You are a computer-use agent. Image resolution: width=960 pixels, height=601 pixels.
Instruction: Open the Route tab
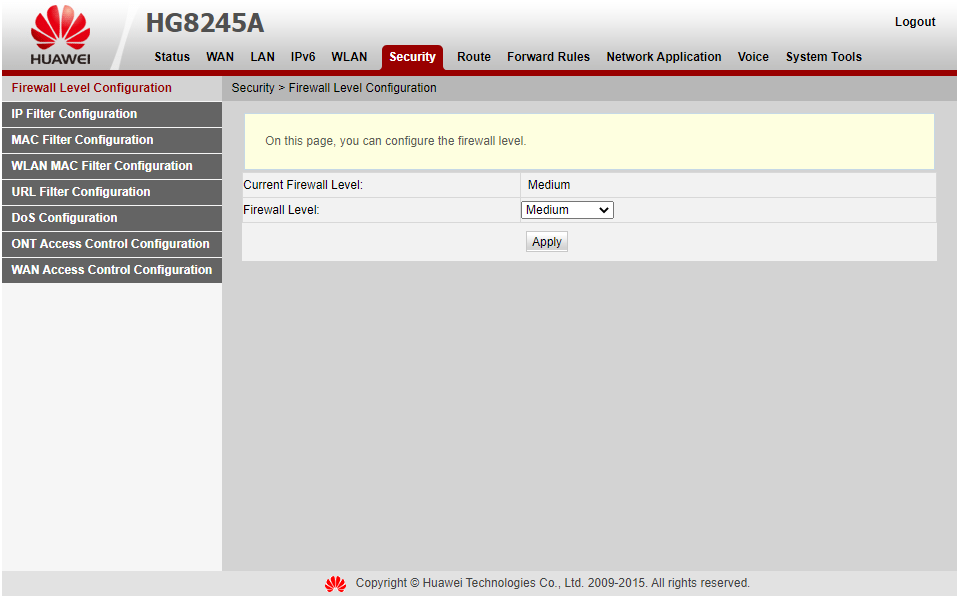click(473, 57)
